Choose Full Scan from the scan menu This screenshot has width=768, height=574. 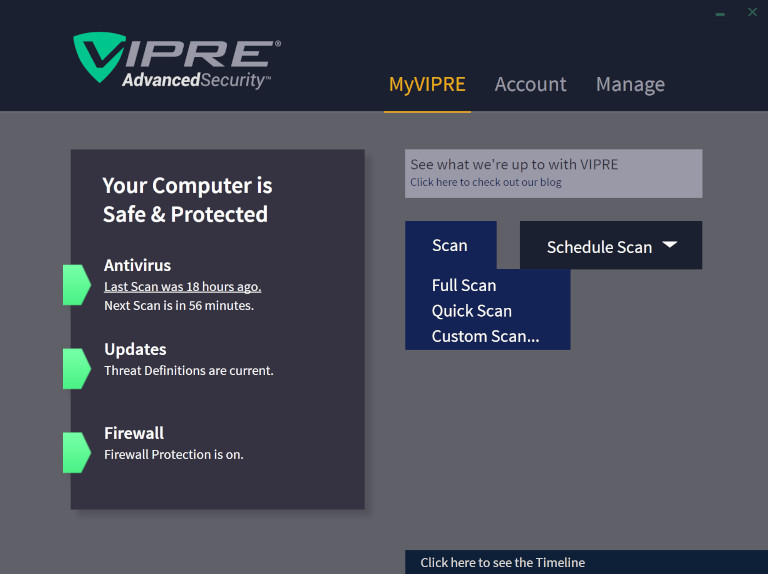coord(464,285)
